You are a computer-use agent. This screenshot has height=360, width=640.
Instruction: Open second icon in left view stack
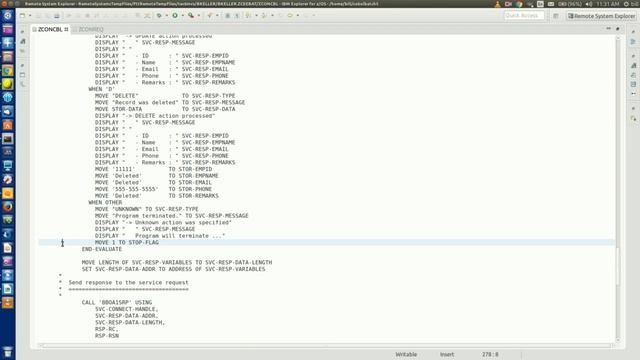[23, 41]
